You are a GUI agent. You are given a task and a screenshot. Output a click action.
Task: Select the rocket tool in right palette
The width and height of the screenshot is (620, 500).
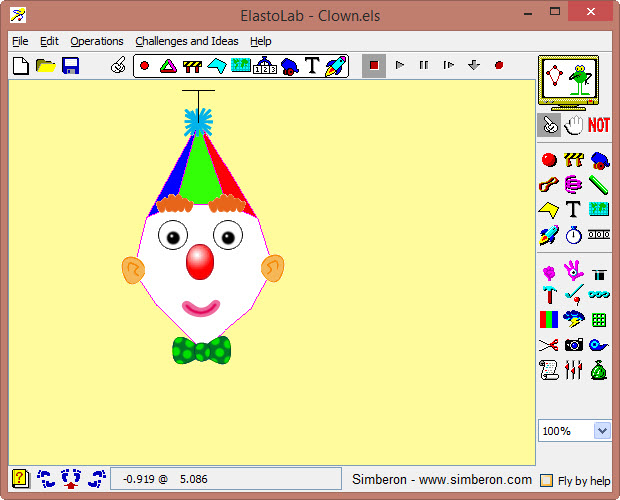click(548, 236)
